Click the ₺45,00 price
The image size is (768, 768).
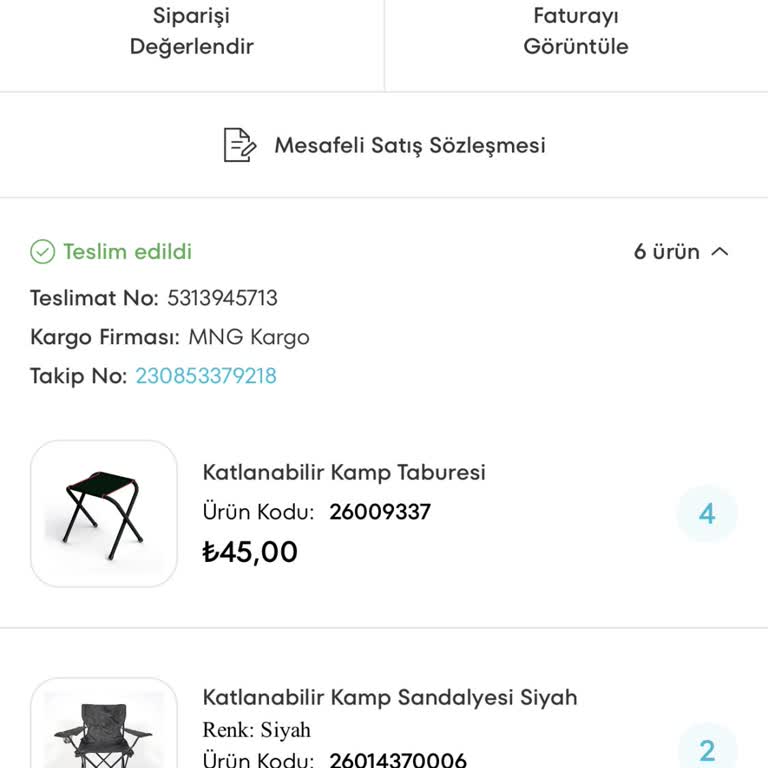point(250,552)
